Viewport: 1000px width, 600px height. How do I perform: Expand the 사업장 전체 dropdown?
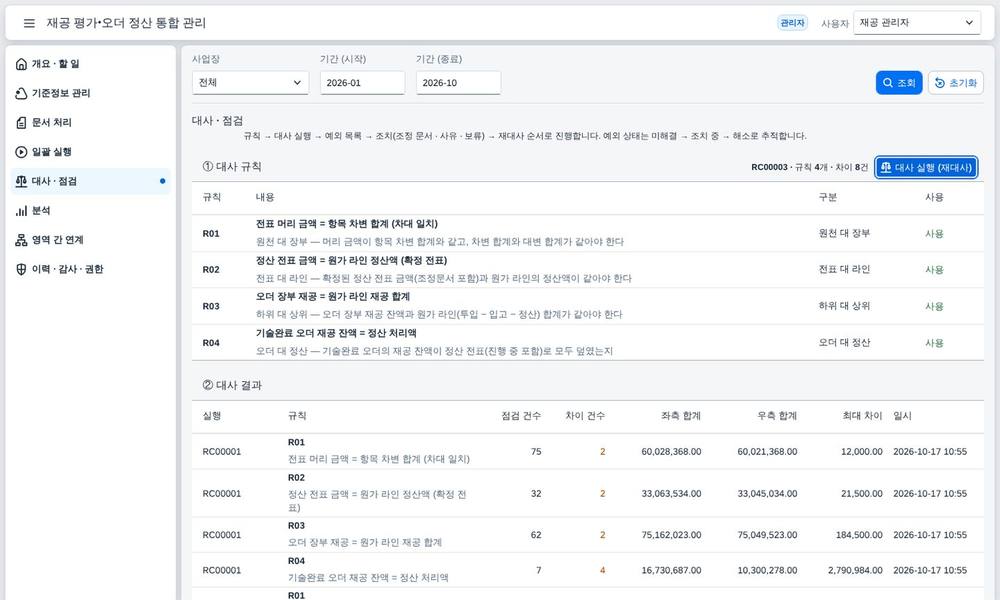coord(250,83)
